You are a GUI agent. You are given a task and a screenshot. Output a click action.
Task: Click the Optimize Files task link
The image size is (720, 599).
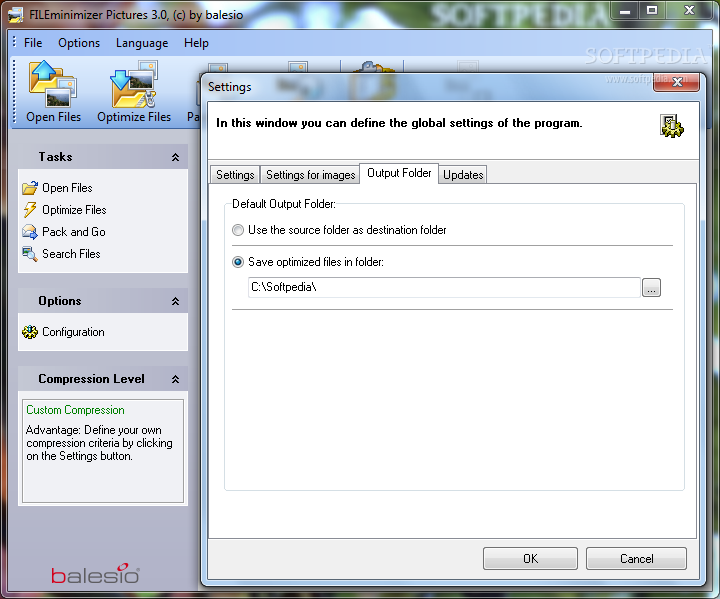[x=74, y=209]
